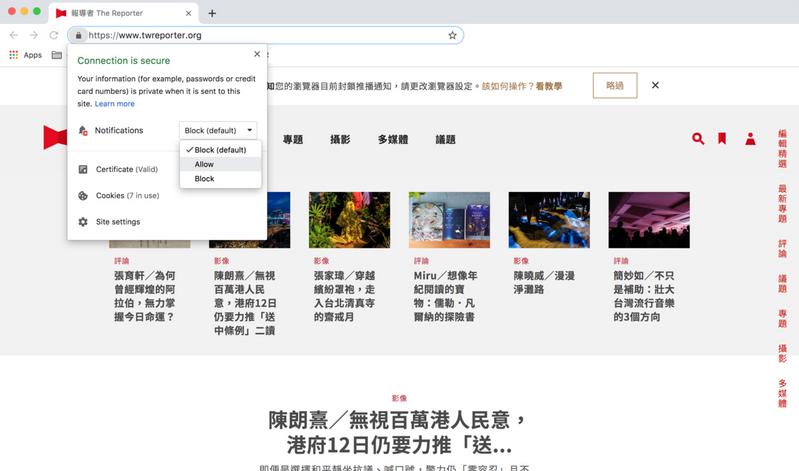Close the The Reporter browser tab
Screen dimensions: 799x471
click(x=189, y=13)
